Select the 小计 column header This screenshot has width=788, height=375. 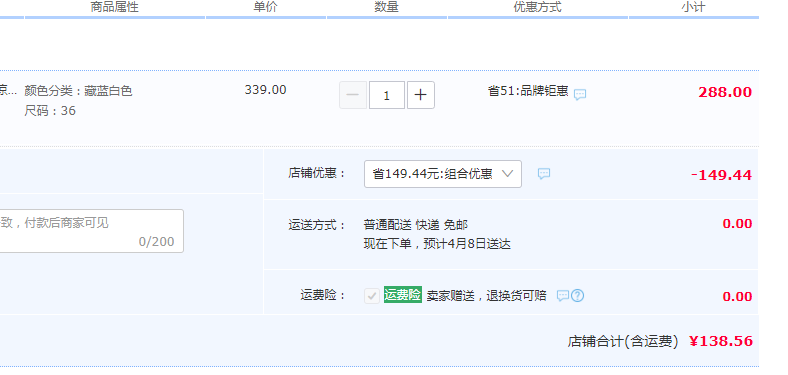coord(694,7)
